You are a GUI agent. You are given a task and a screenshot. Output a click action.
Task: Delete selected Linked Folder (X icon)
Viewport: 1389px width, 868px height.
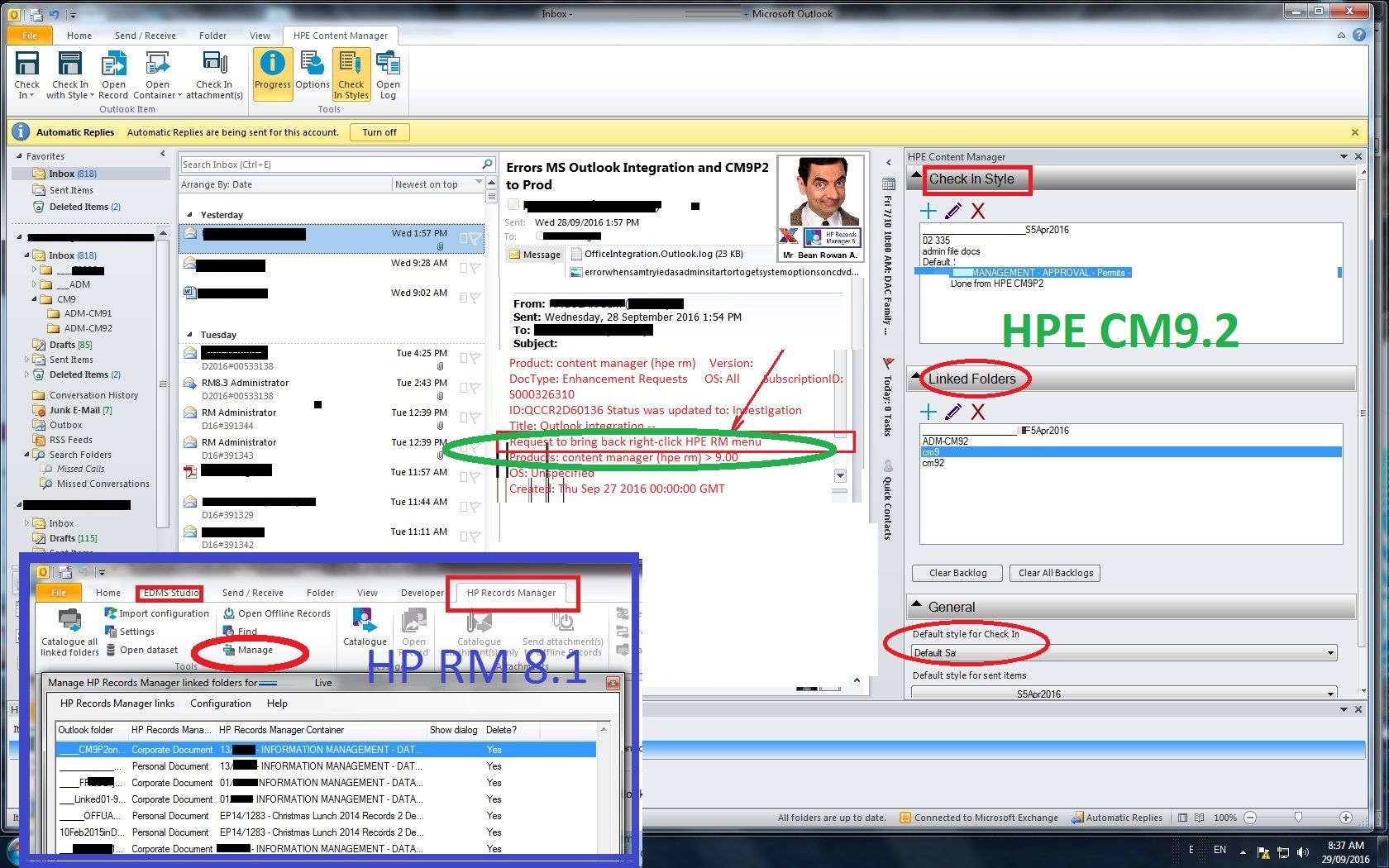978,412
